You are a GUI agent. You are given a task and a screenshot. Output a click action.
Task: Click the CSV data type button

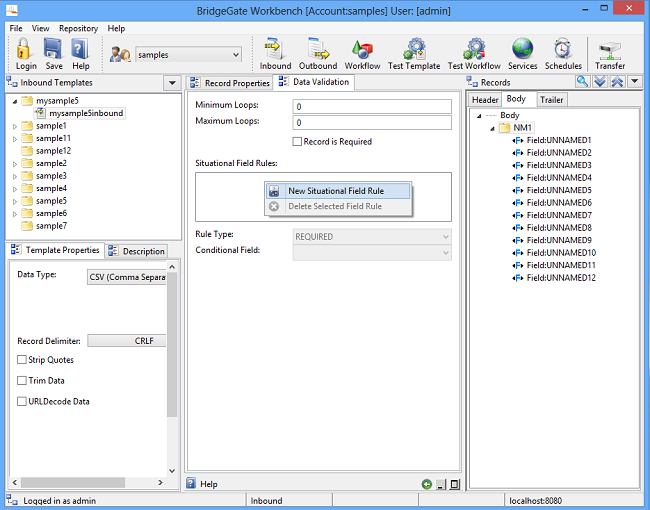tap(127, 277)
